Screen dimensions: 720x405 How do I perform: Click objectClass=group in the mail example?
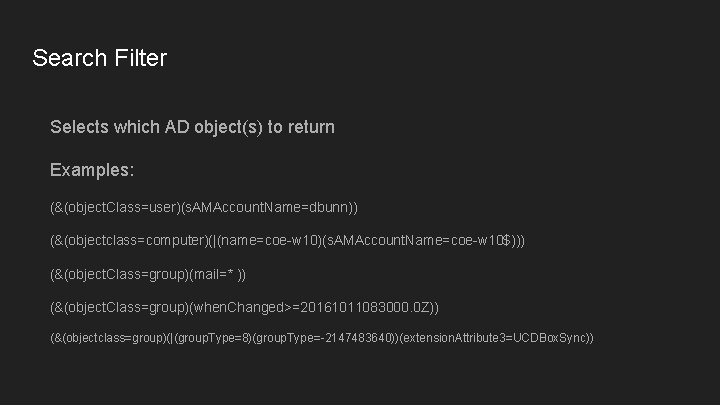point(126,275)
